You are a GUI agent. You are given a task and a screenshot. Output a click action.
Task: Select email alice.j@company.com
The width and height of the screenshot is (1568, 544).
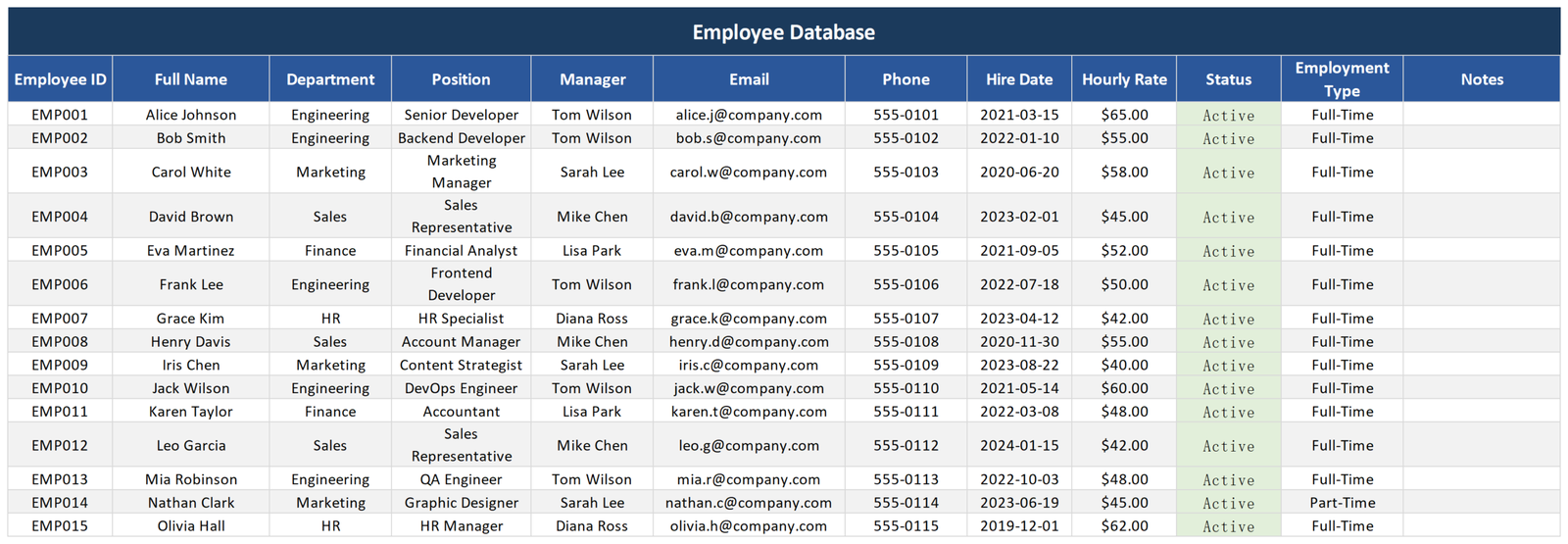point(749,115)
